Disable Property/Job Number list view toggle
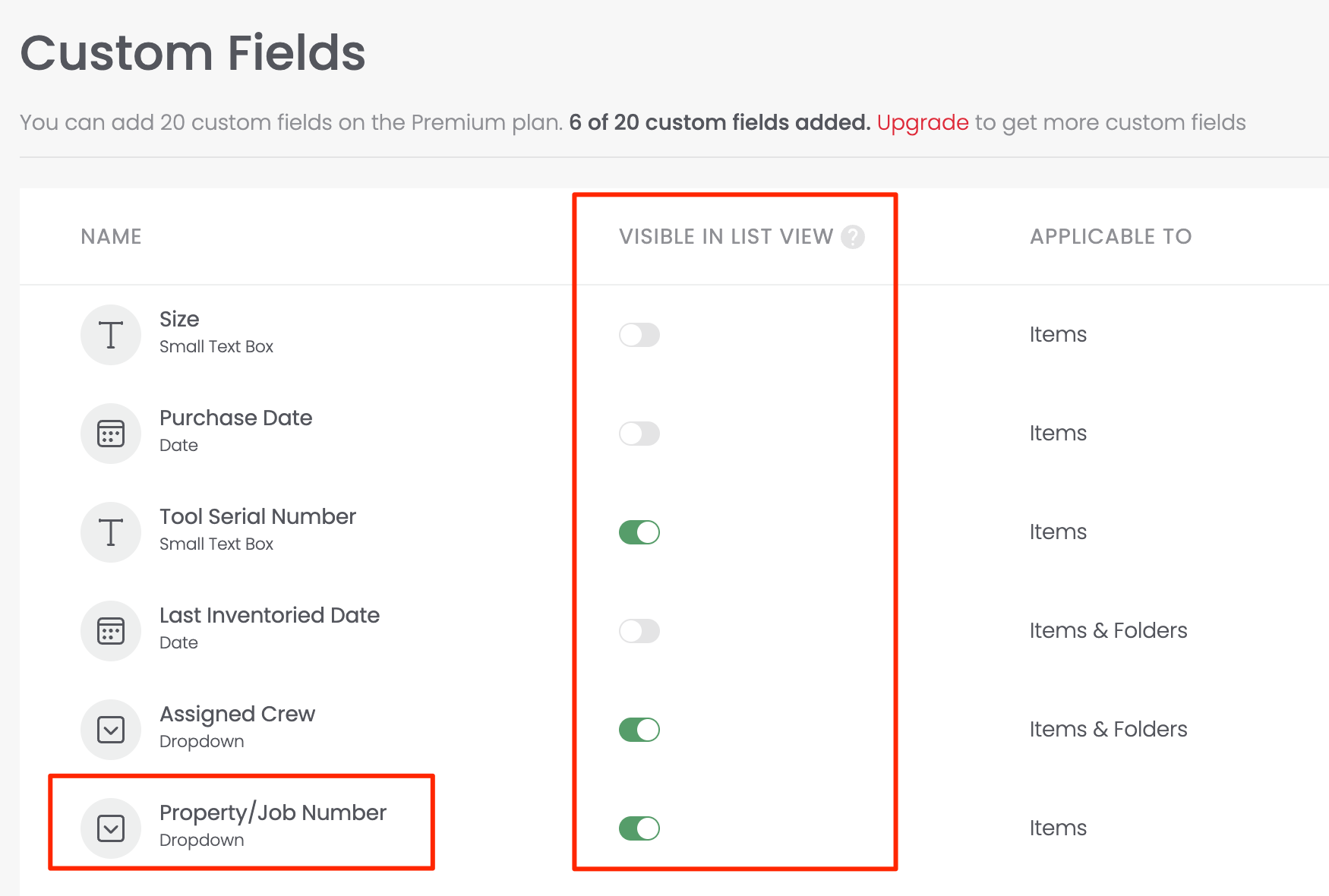 tap(639, 828)
